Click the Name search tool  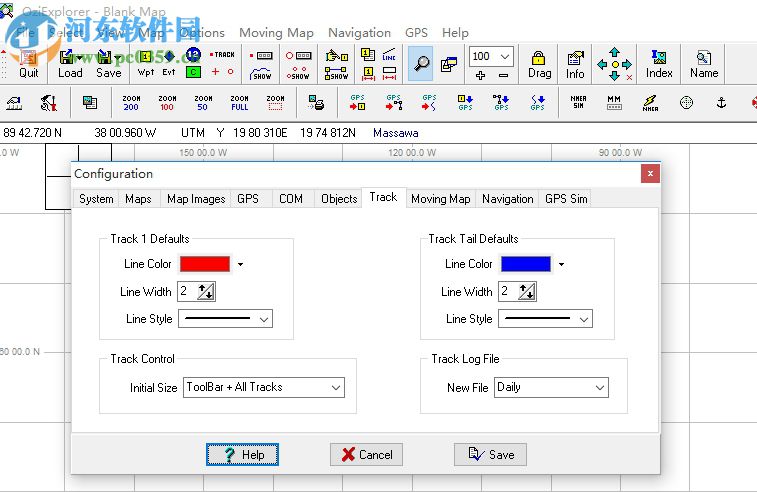click(x=703, y=65)
